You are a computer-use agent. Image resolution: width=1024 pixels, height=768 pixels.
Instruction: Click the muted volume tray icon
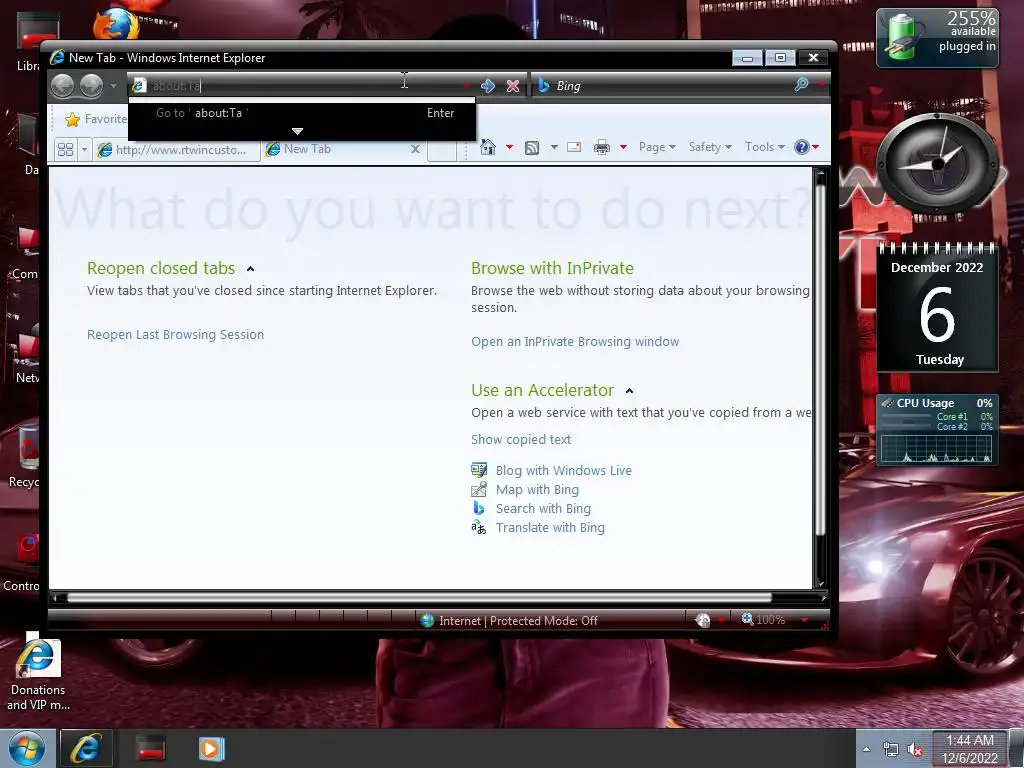(915, 750)
